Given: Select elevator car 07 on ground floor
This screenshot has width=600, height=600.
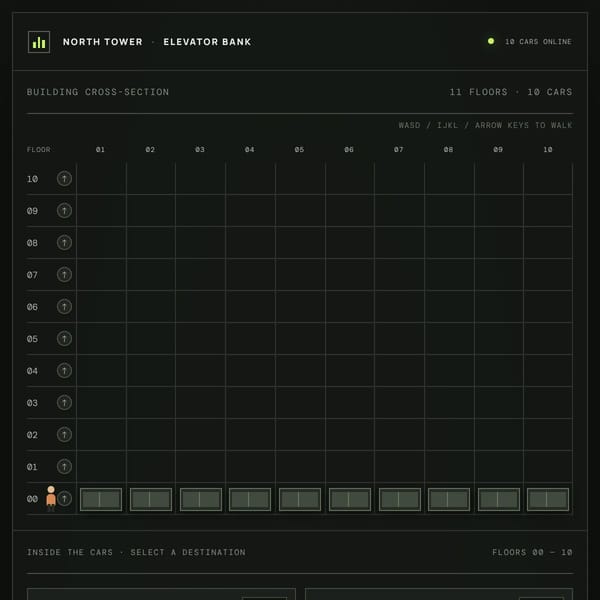Looking at the screenshot, I should click(400, 499).
